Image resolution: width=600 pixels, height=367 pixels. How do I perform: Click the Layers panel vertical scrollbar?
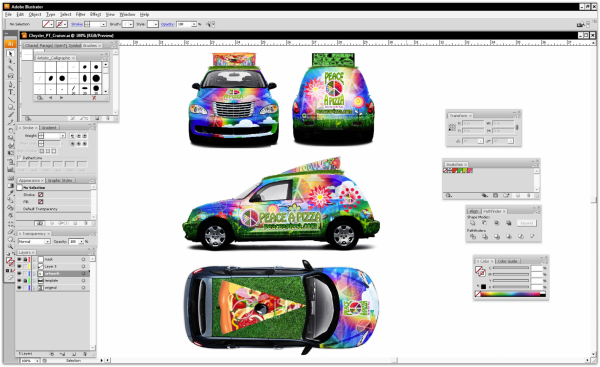tap(93, 303)
